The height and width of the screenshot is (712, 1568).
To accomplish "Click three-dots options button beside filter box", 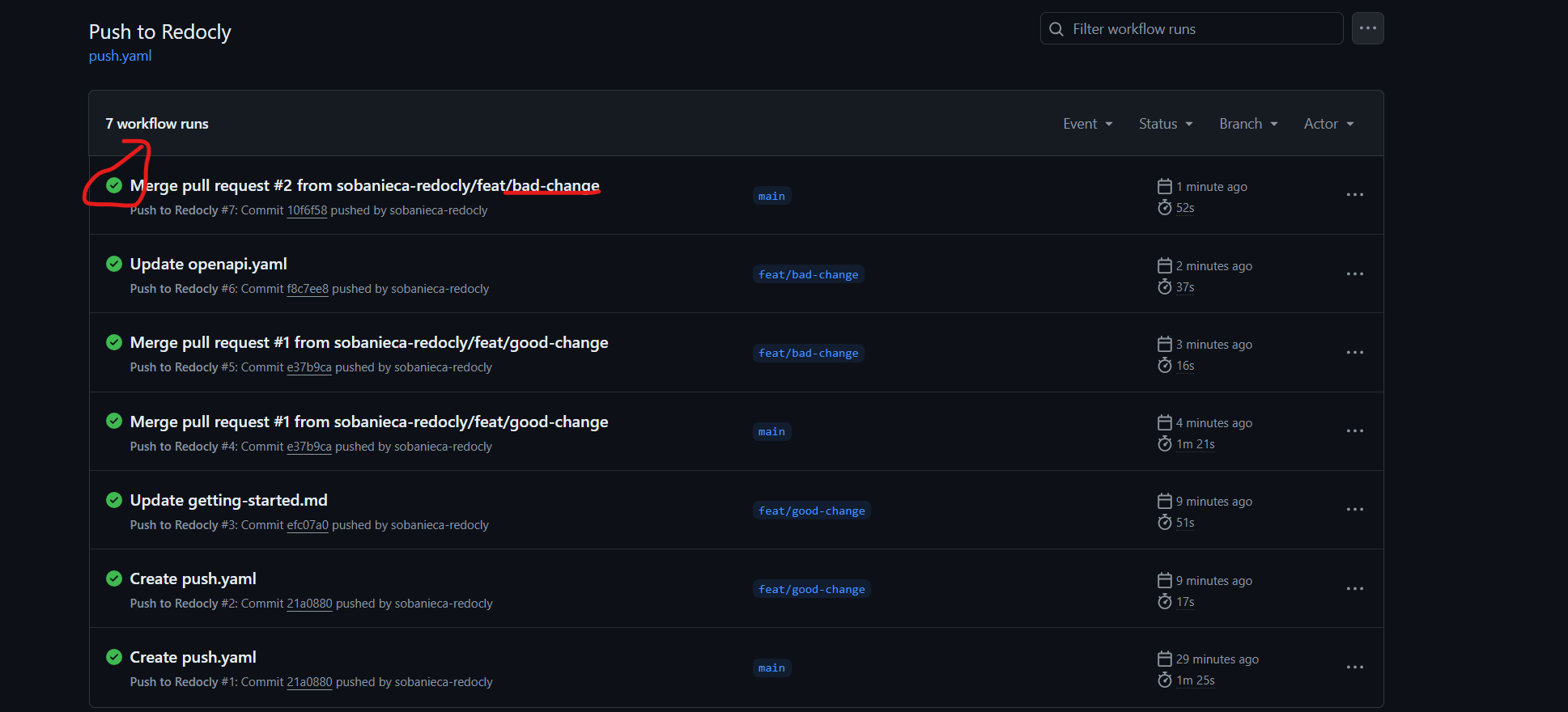I will point(1367,28).
